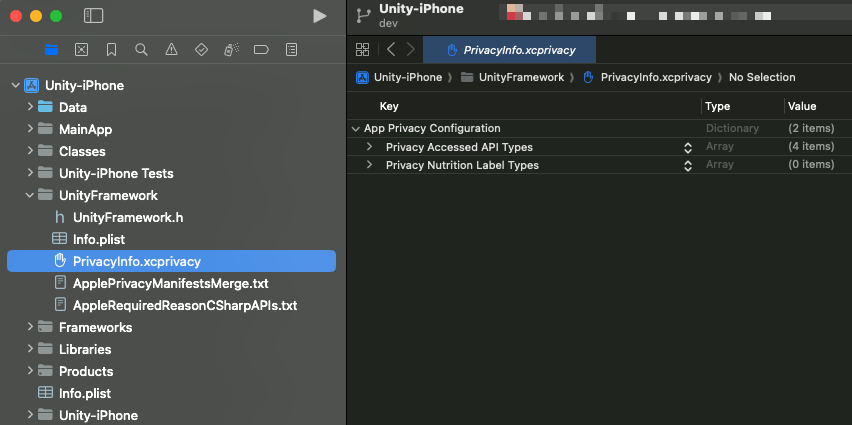Expand the Frameworks folder

tap(30, 327)
